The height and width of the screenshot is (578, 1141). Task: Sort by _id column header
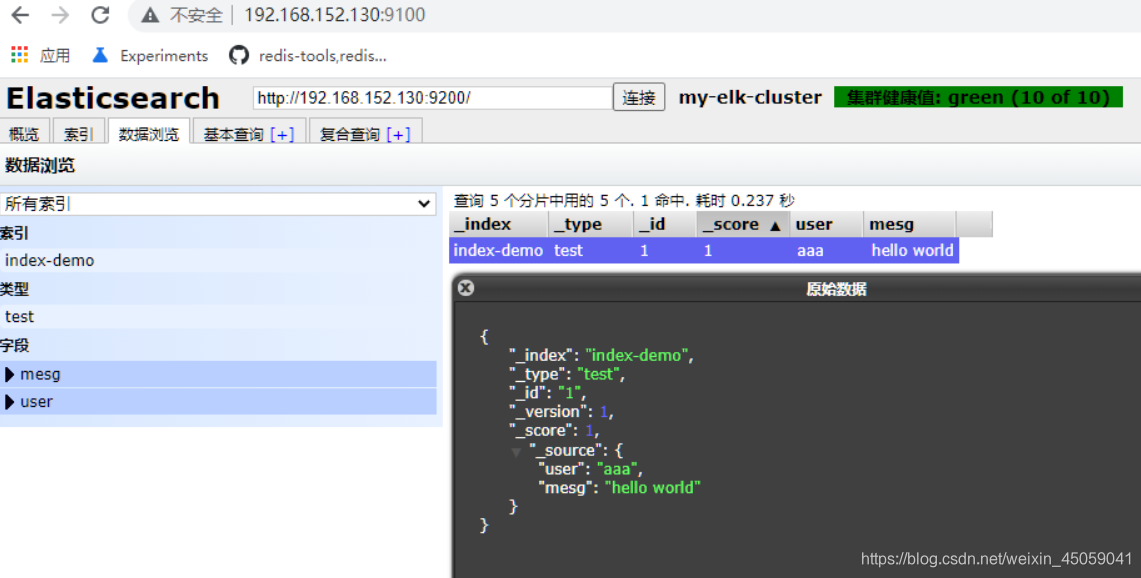pyautogui.click(x=664, y=224)
